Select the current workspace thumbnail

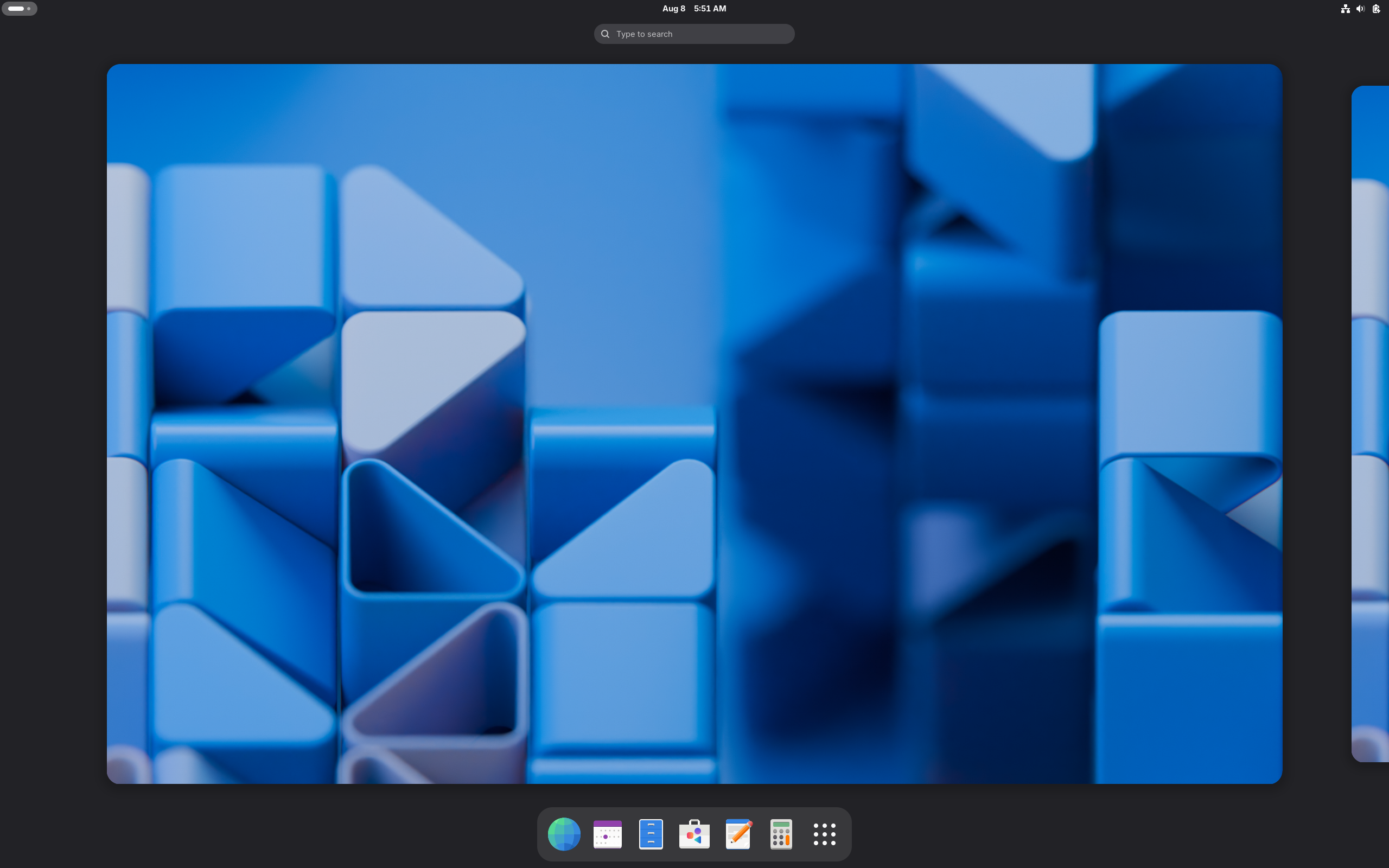click(694, 424)
